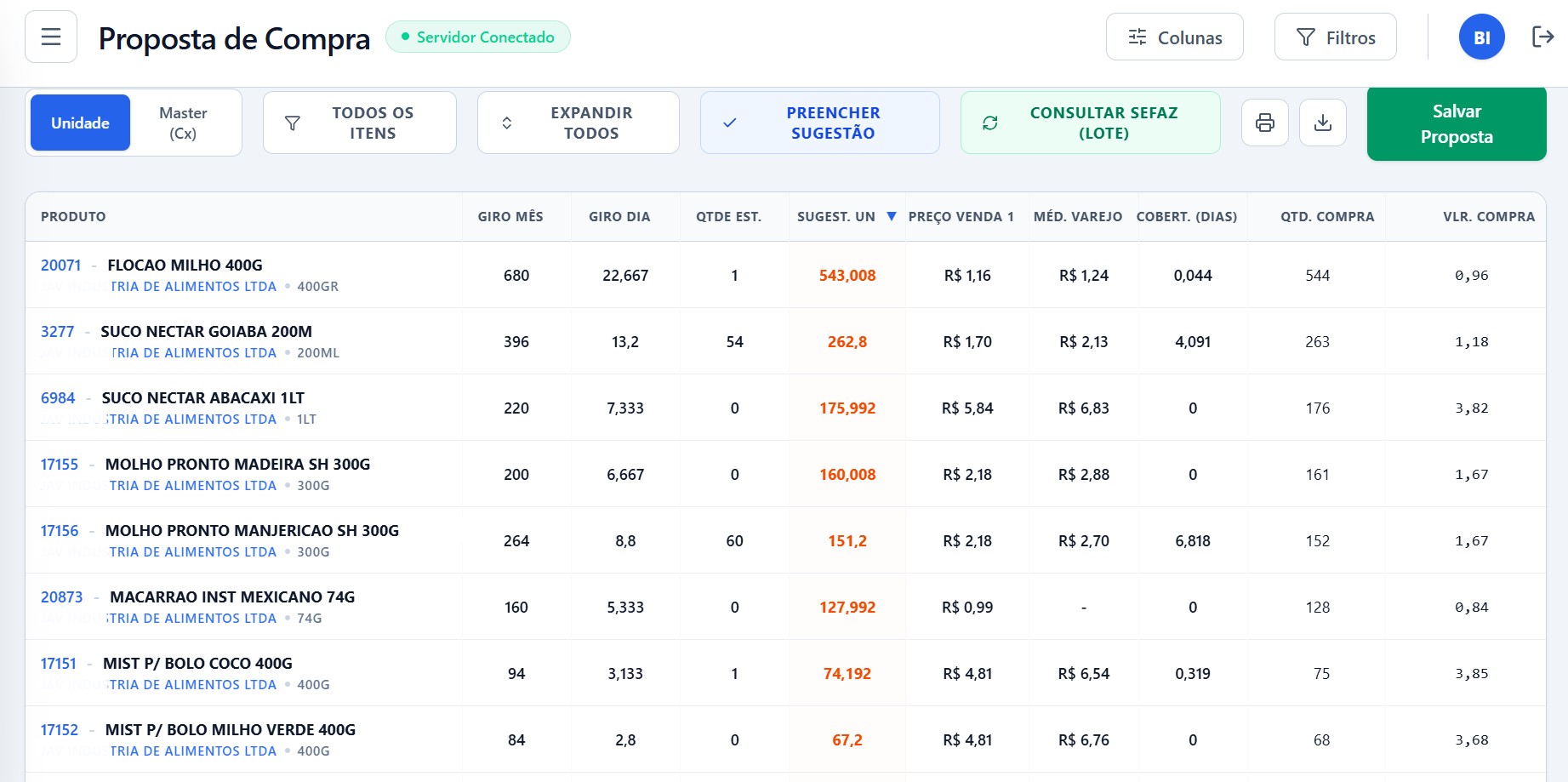The image size is (1568, 782).
Task: Open product code 17151 link
Action: [59, 664]
